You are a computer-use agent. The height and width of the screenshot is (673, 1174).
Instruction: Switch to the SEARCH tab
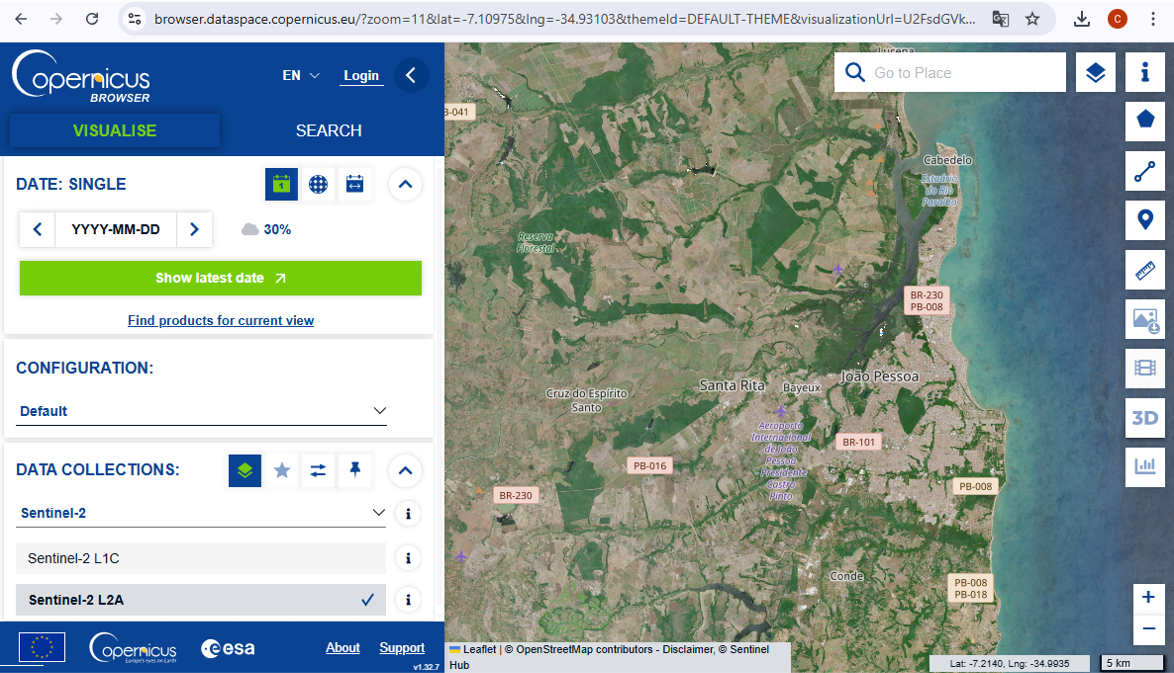coord(328,131)
